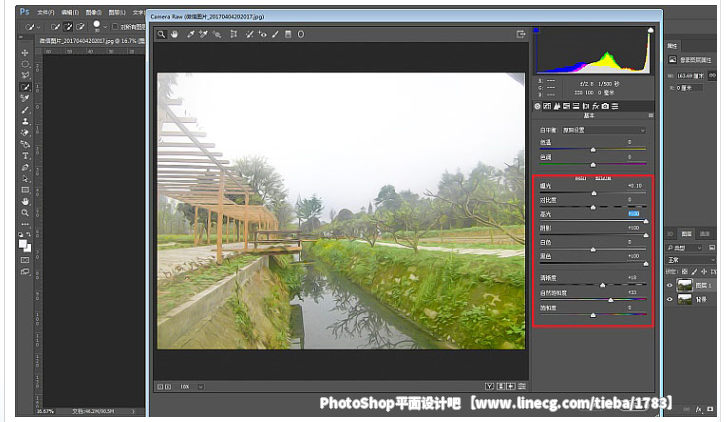
Task: Open the layer filter type dropdown
Action: tap(684, 248)
